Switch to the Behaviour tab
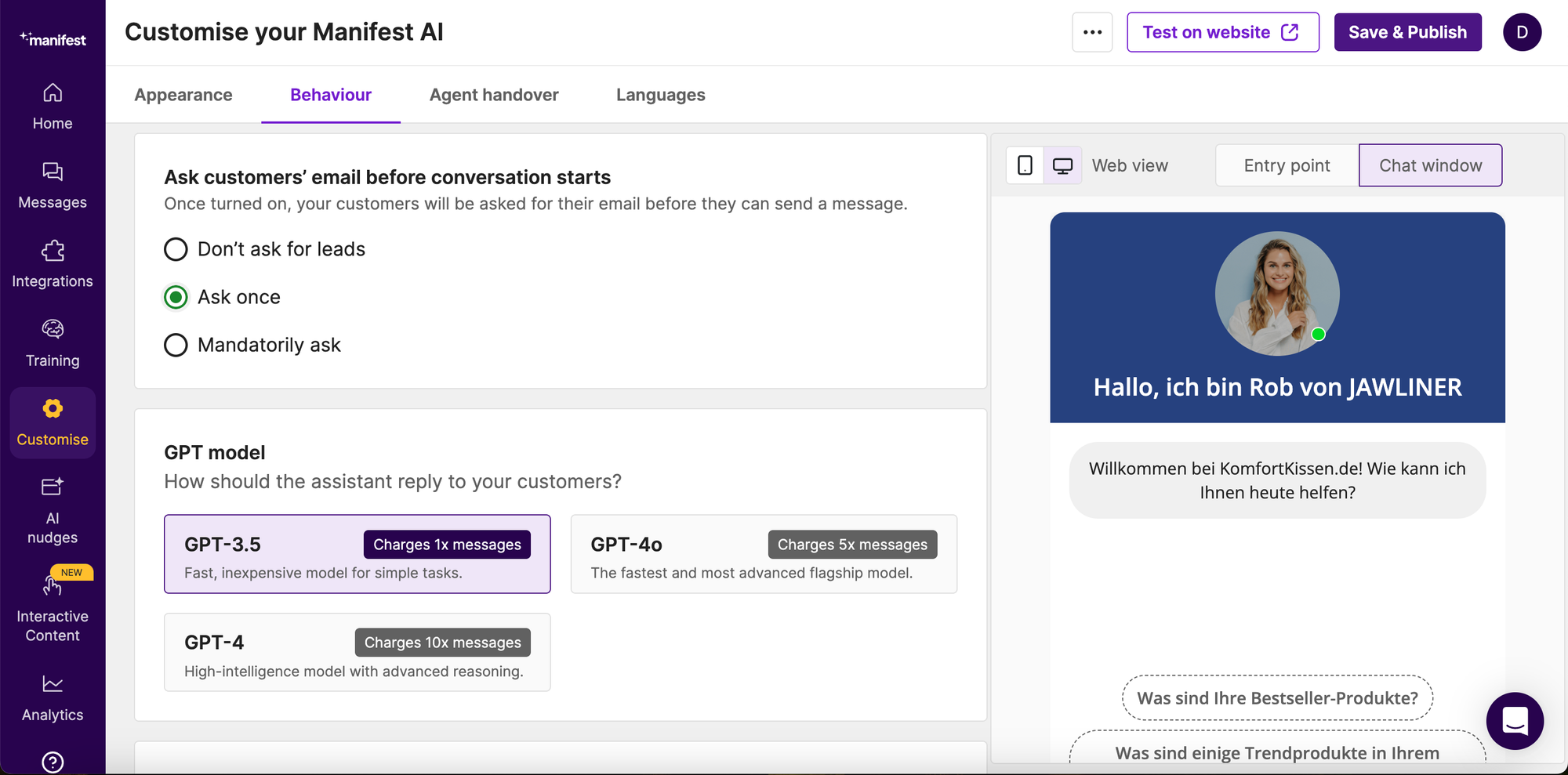Screen dimensions: 1568x775 click(x=331, y=95)
